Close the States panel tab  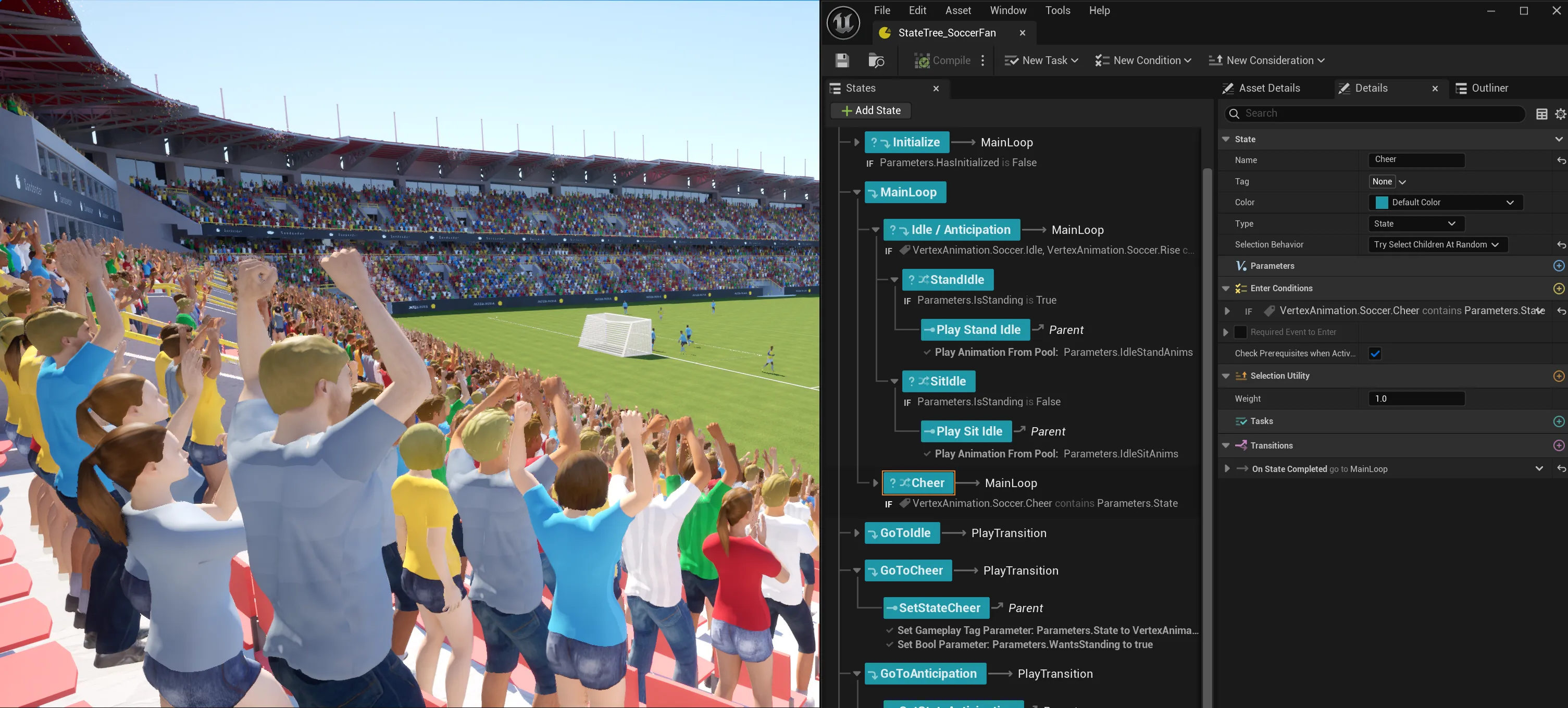coord(936,89)
